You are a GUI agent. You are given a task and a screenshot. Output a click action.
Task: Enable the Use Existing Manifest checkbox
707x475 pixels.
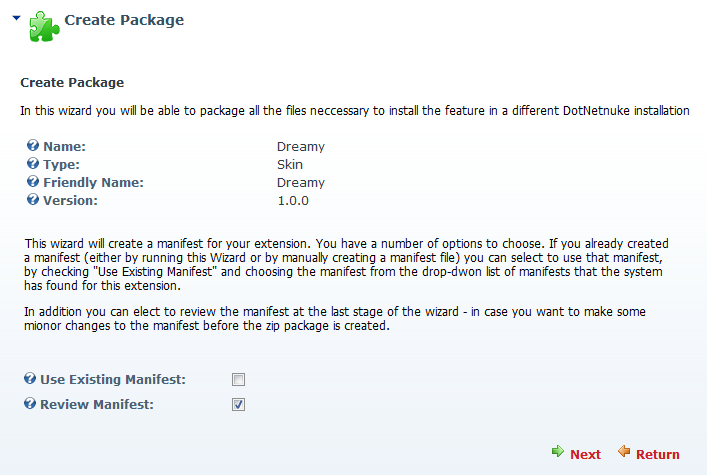[239, 380]
